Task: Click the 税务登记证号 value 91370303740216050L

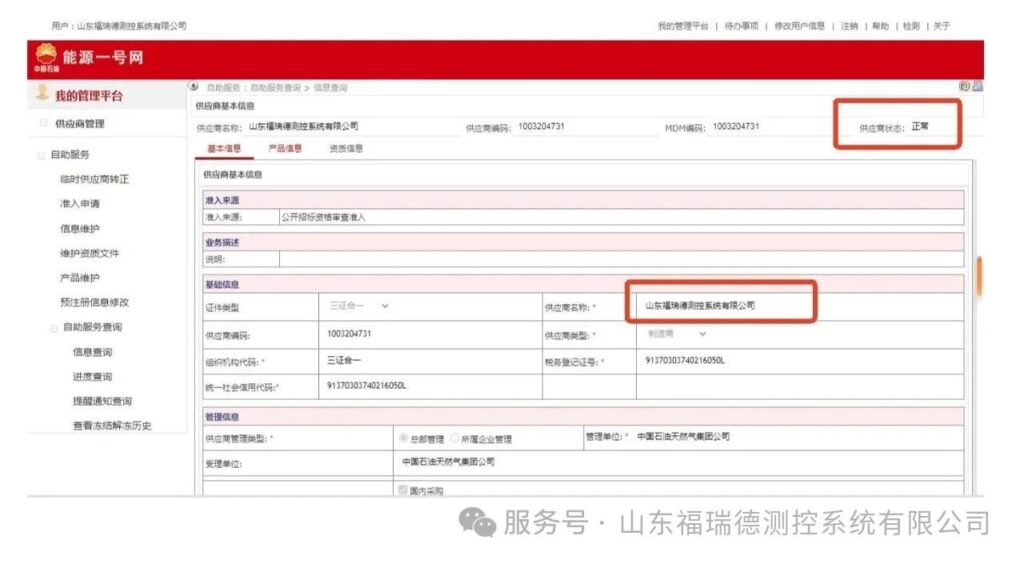Action: [x=684, y=360]
